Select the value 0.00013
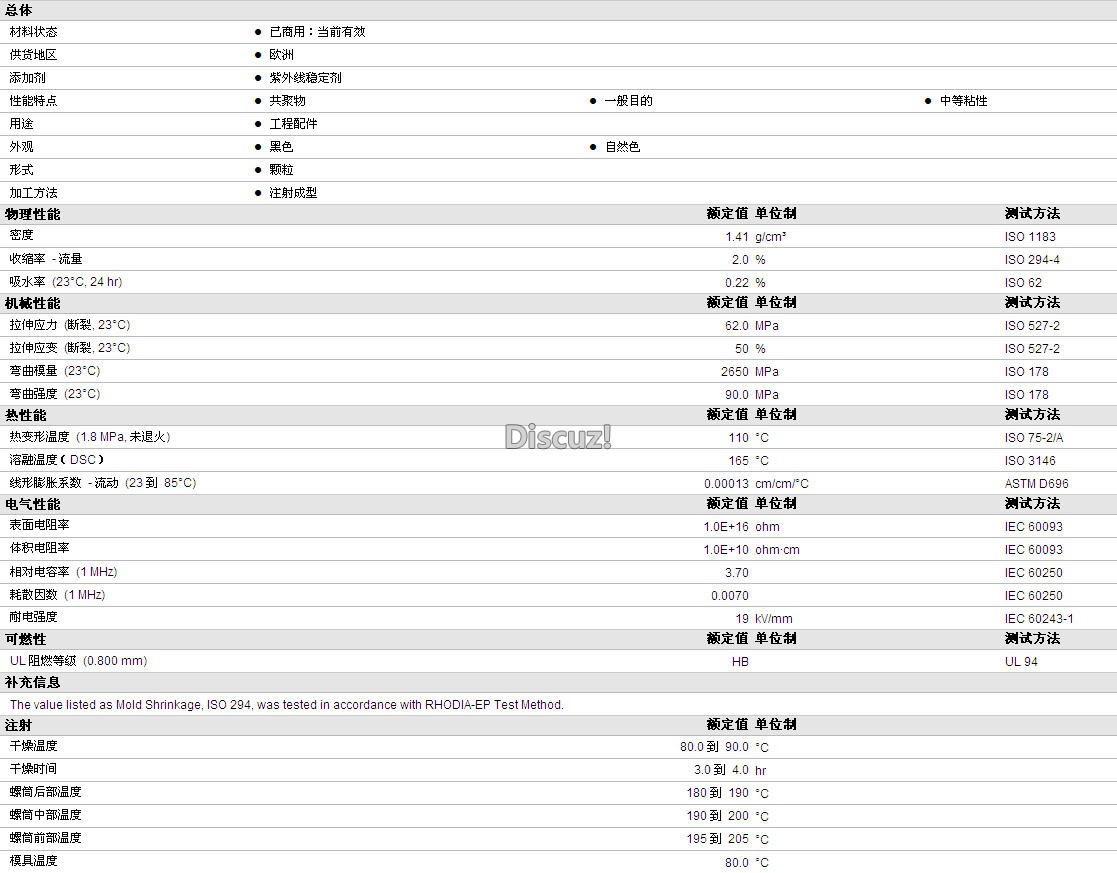 click(x=726, y=484)
